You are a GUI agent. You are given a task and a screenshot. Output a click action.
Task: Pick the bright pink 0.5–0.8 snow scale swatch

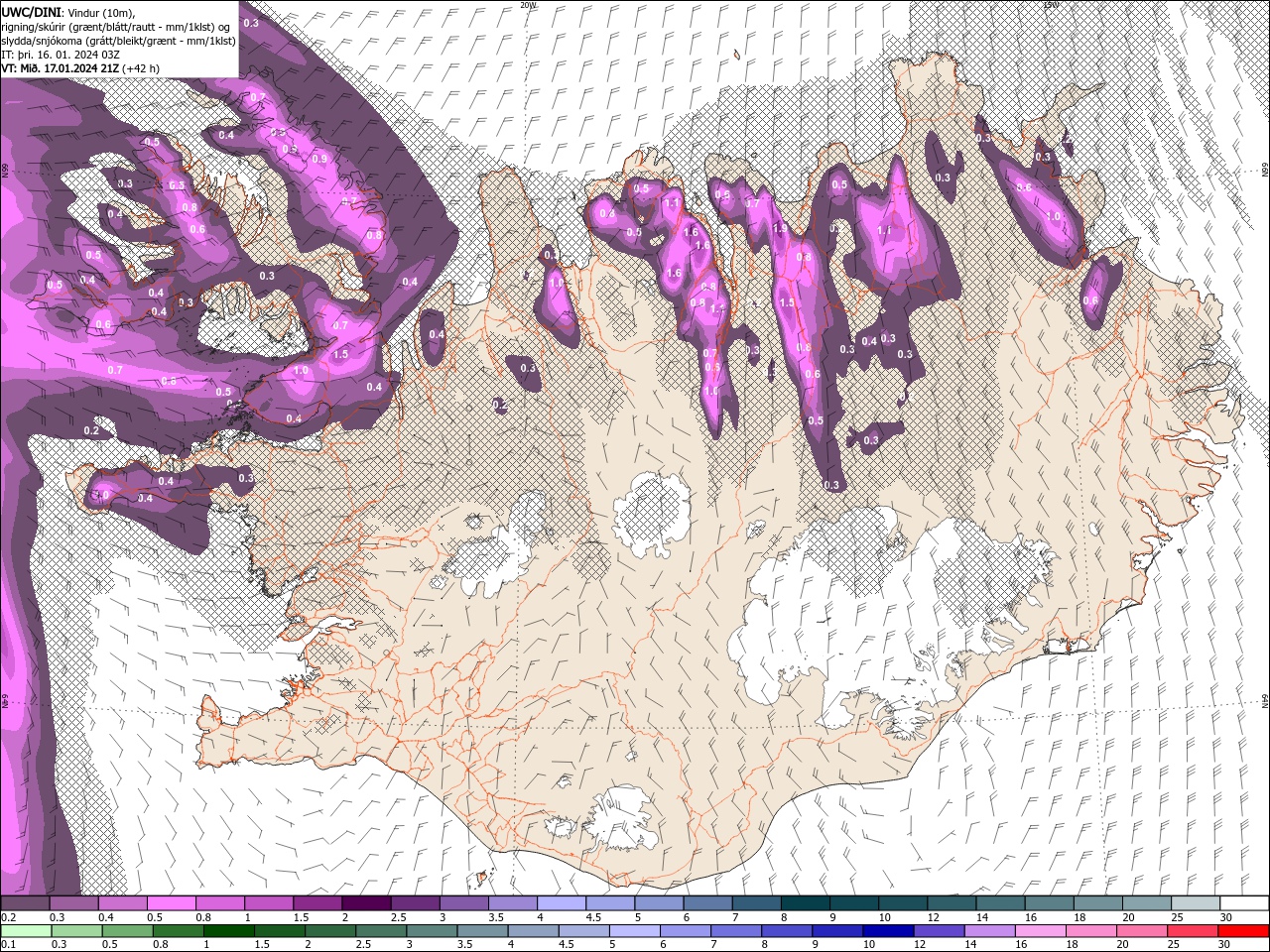click(x=171, y=903)
